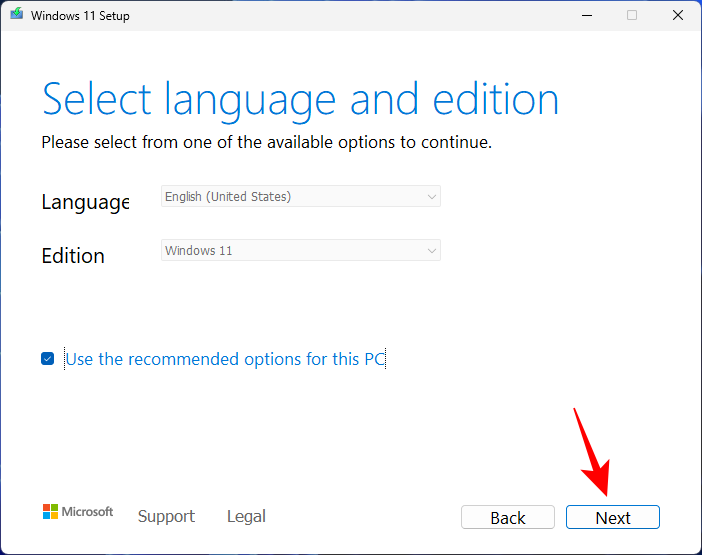Click the 'Windows 11 Setup' title text
Image resolution: width=702 pixels, height=555 pixels.
(80, 16)
